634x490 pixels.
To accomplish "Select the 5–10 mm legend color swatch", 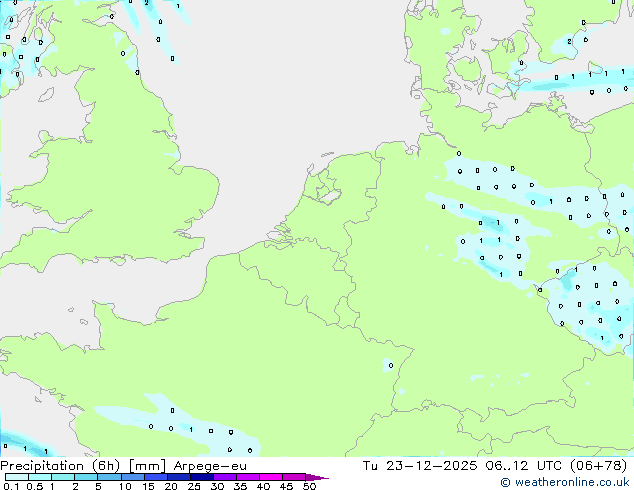I will coord(109,477).
